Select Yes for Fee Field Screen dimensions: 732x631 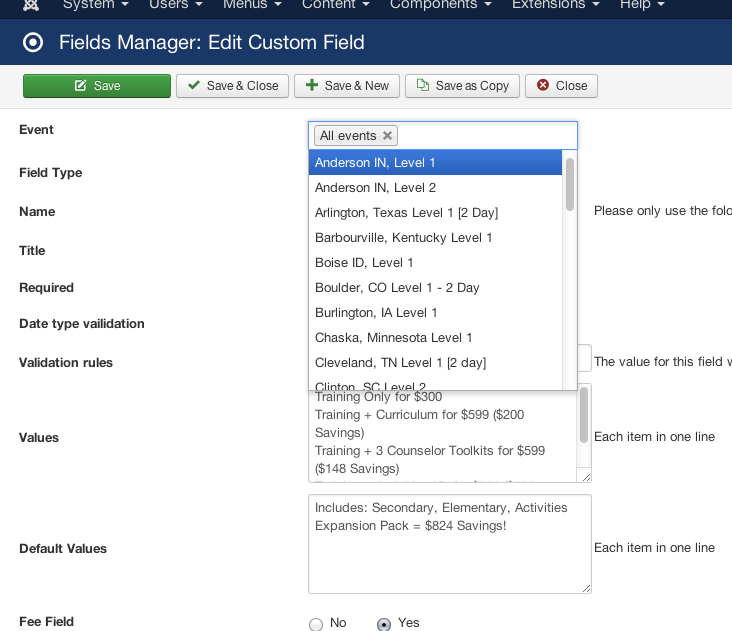point(384,624)
